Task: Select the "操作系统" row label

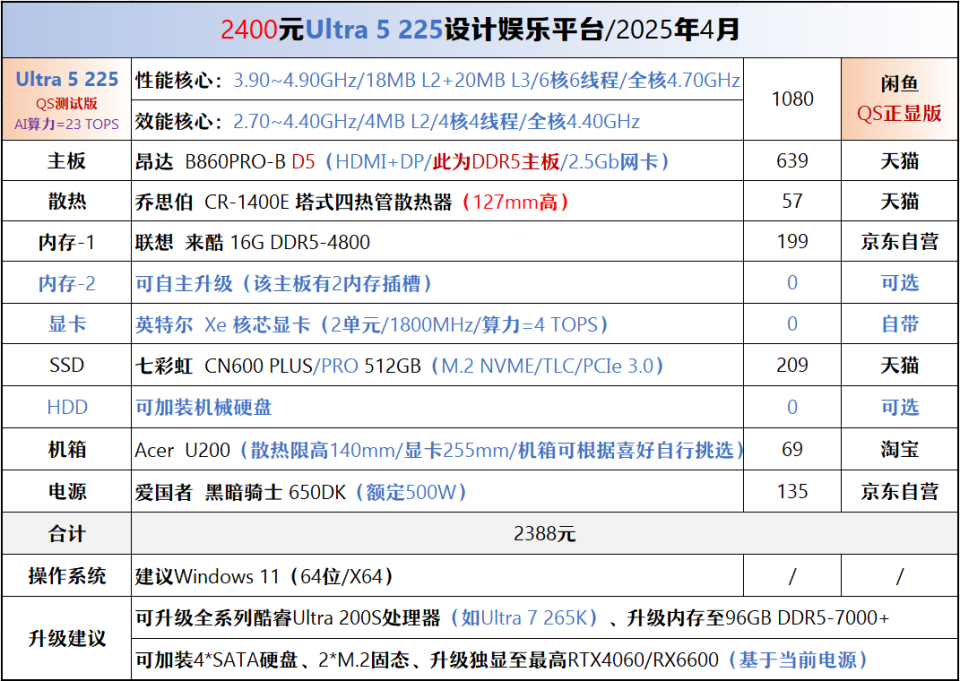Action: 67,576
